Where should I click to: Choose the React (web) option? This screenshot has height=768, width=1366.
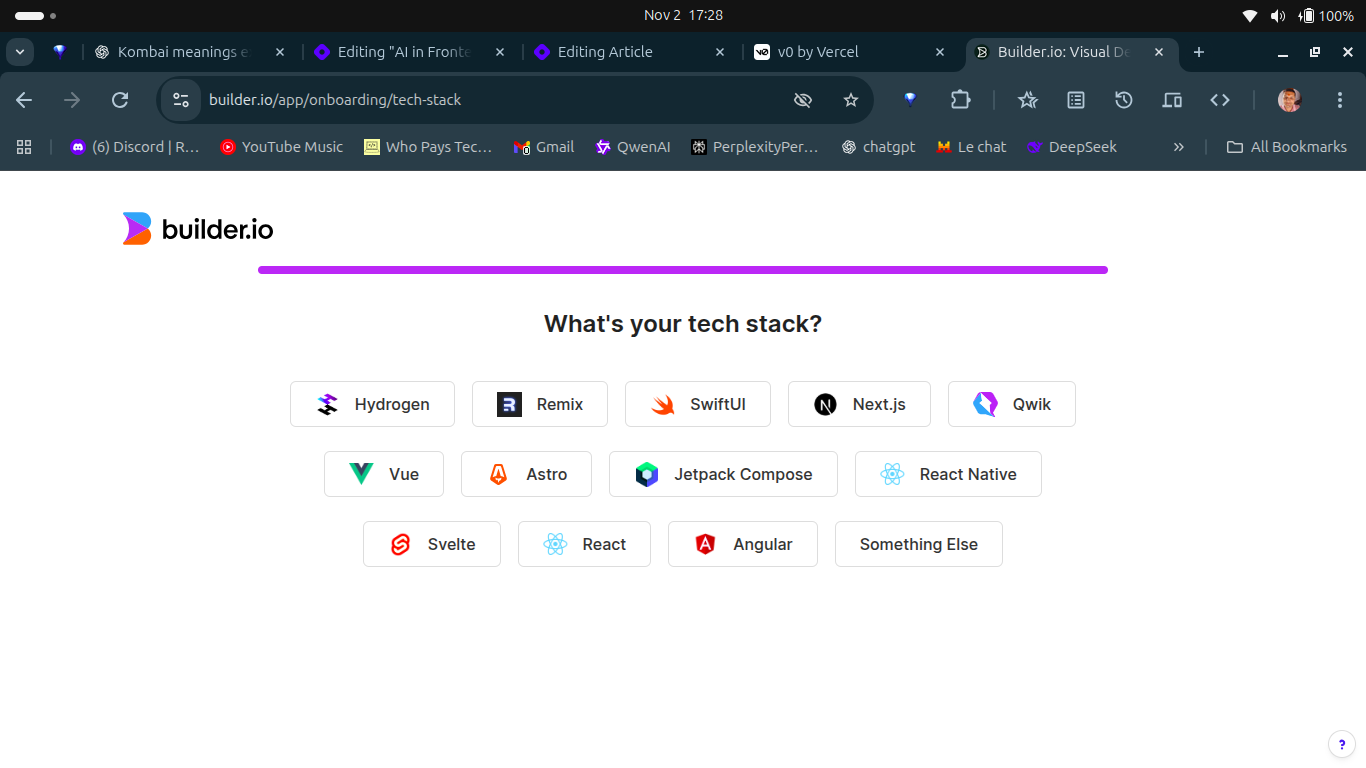click(x=584, y=544)
